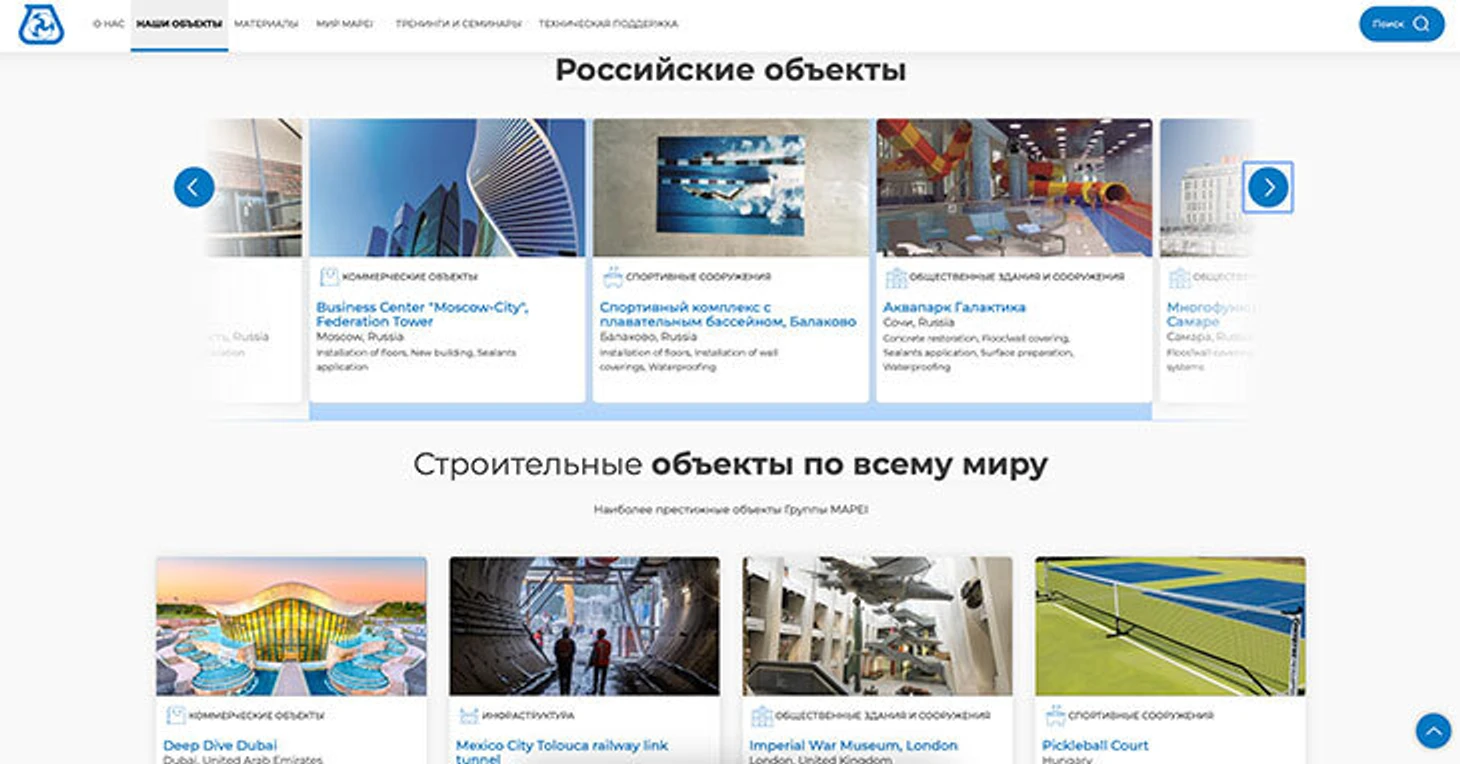
Task: Click the scroll-to-top arrow button
Action: 1433,730
